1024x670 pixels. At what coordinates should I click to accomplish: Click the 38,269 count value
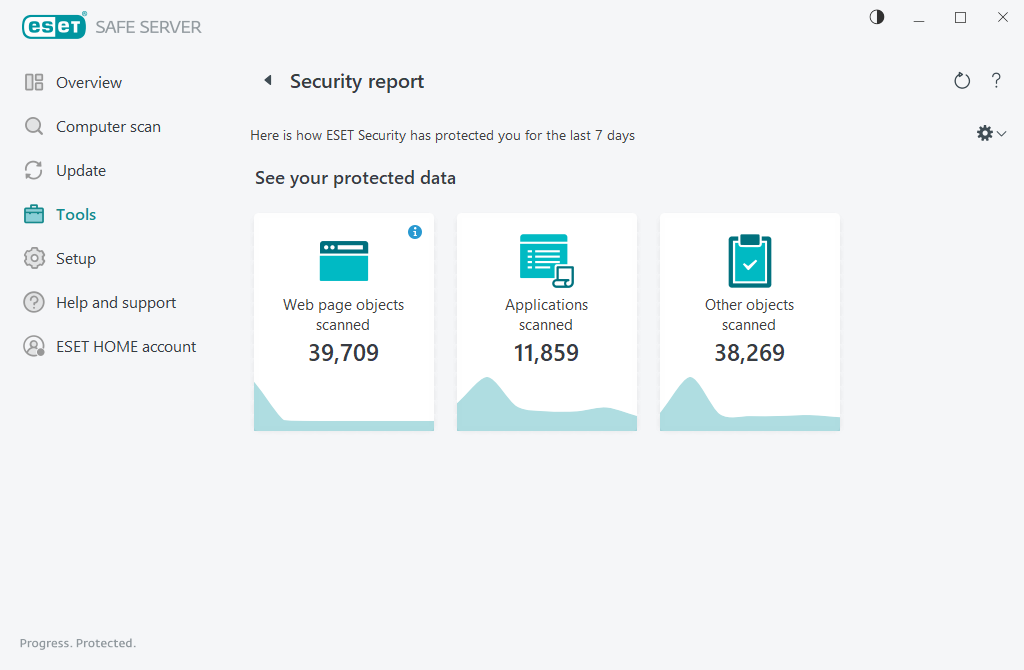pyautogui.click(x=750, y=353)
